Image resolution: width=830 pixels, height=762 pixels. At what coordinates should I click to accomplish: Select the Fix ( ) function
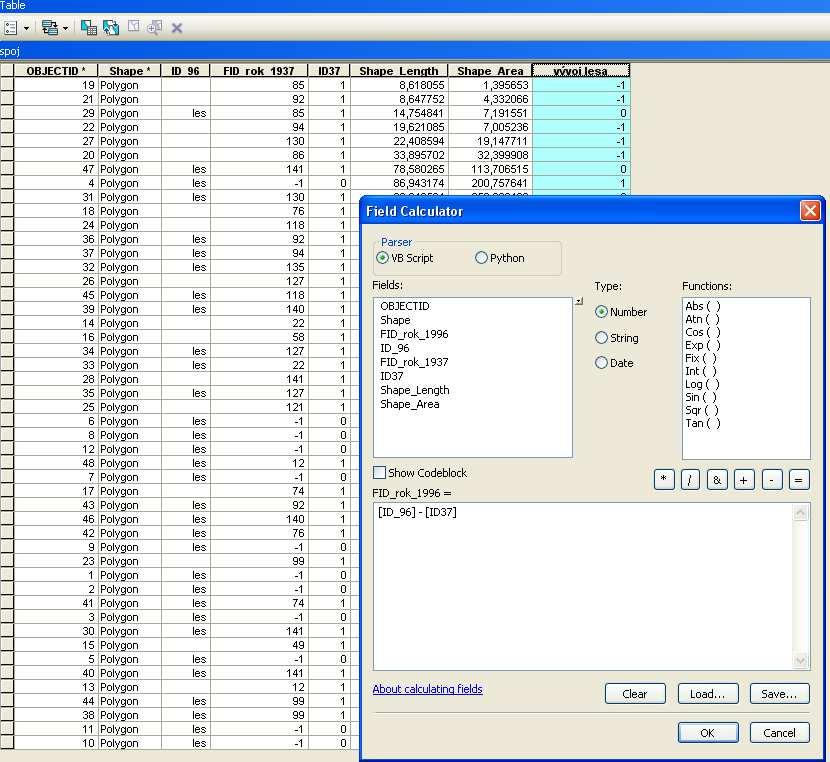701,358
